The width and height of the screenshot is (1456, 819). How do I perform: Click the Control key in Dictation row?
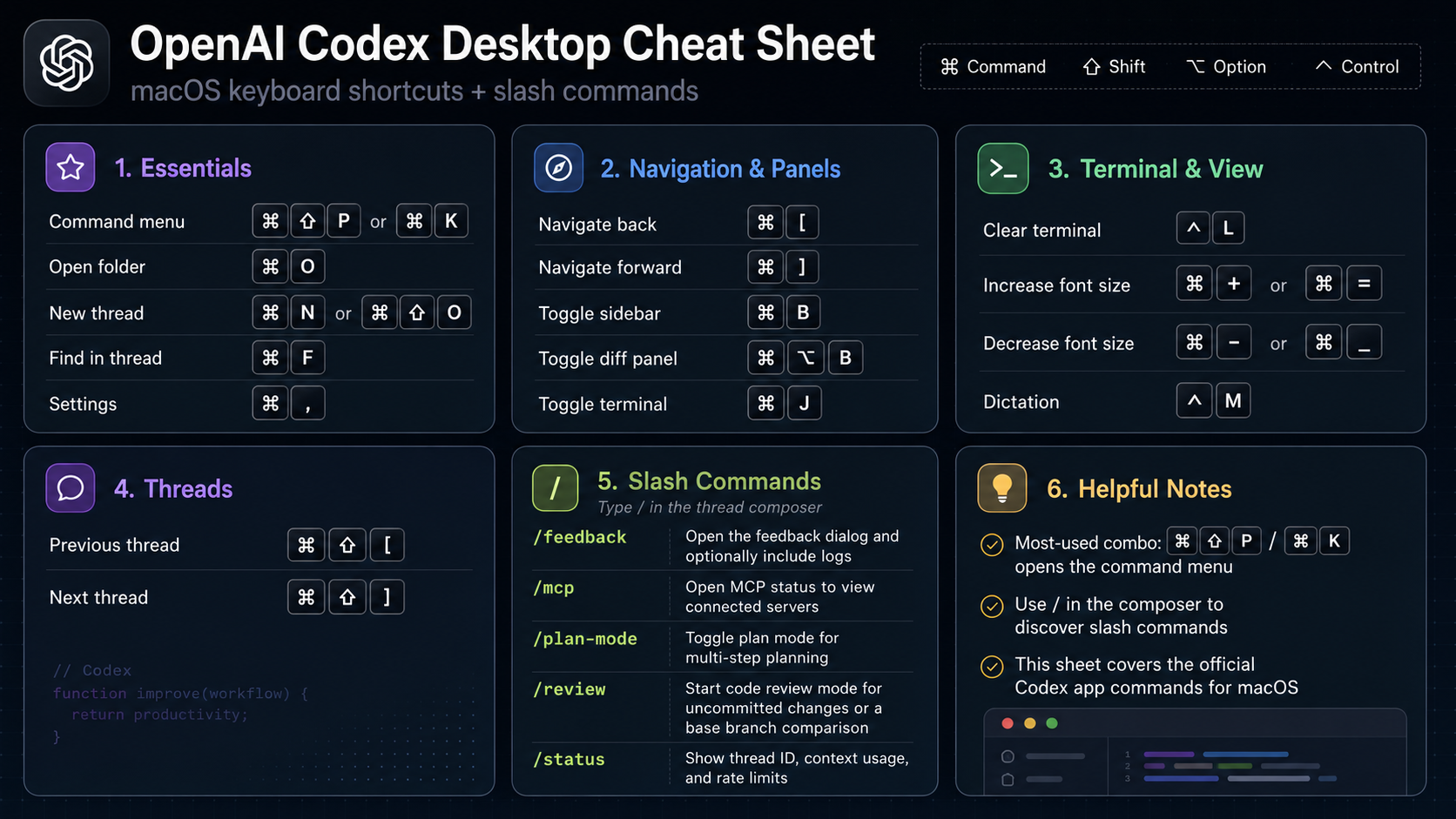click(1194, 400)
